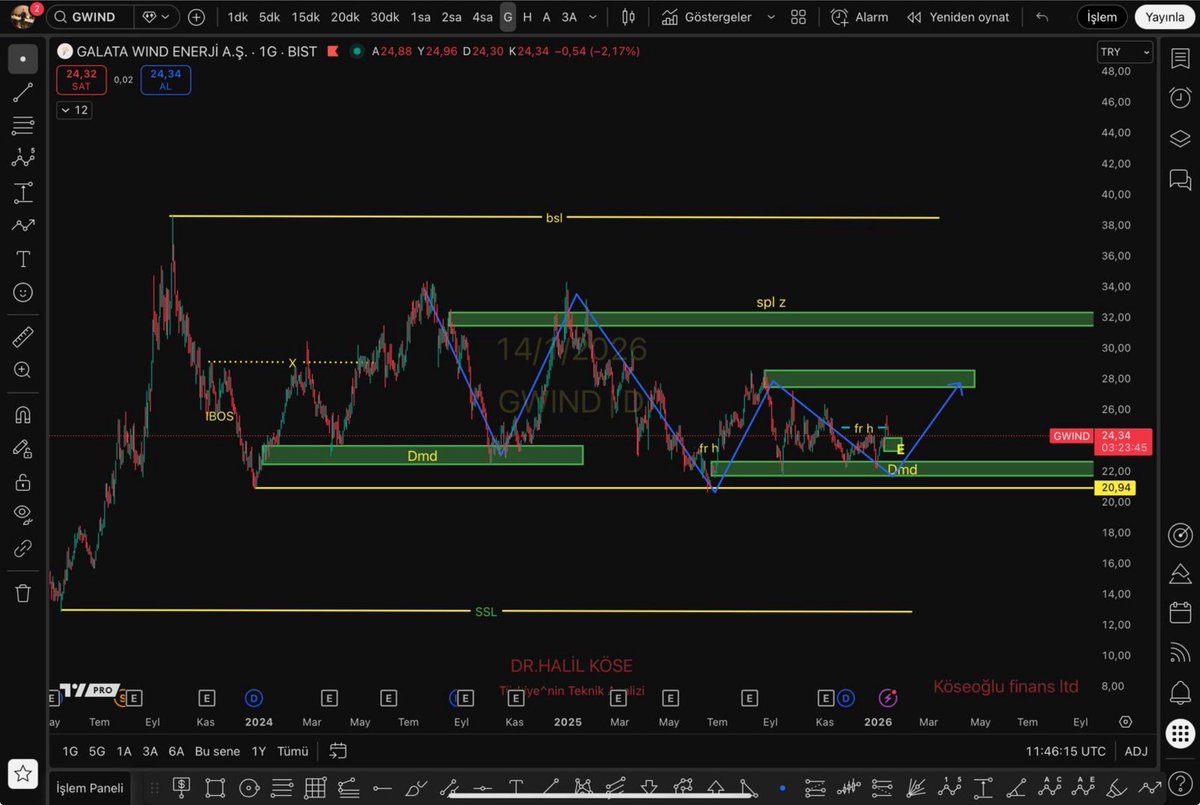Select the table grid tool in bottom toolbar

(316, 787)
